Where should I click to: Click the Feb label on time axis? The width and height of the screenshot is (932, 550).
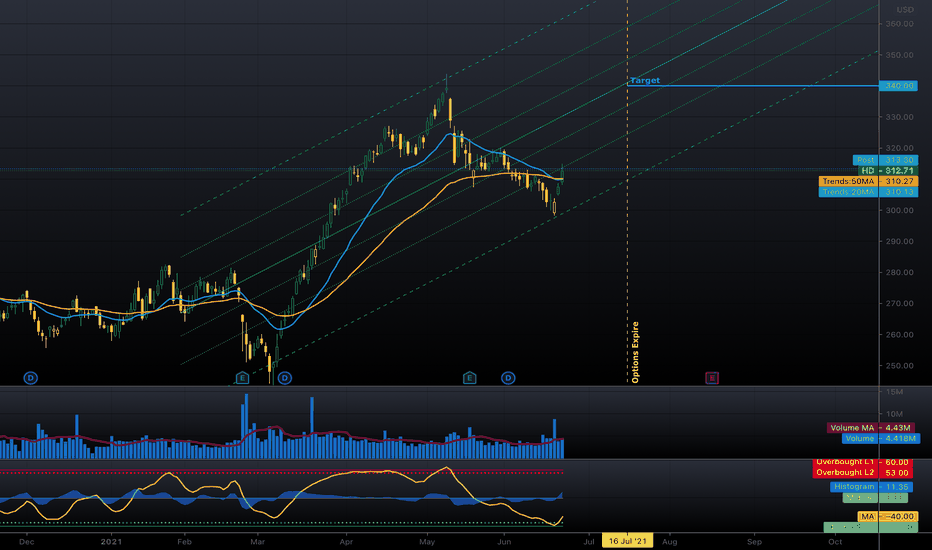(184, 542)
